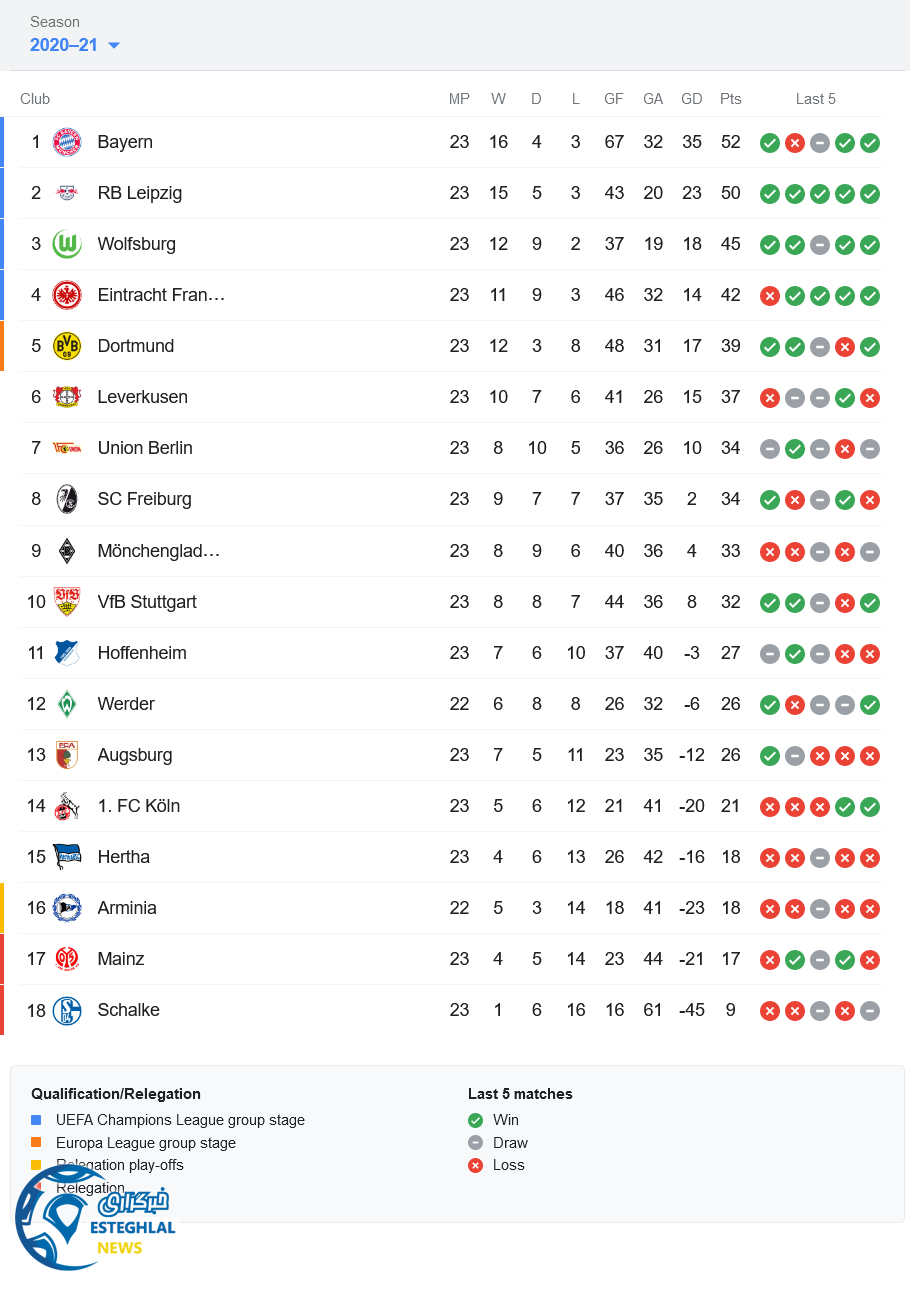910x1297 pixels.
Task: Click the Last 5 column header
Action: click(x=816, y=99)
